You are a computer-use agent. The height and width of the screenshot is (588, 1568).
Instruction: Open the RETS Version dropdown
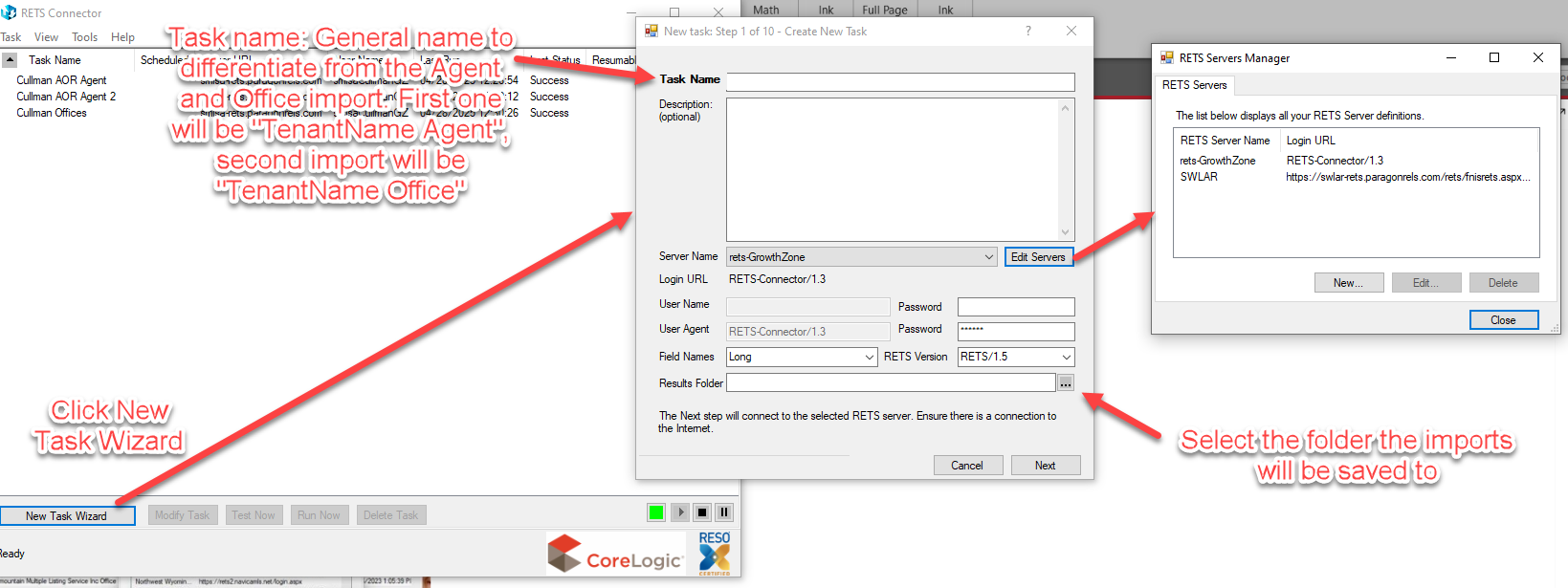(x=1066, y=358)
